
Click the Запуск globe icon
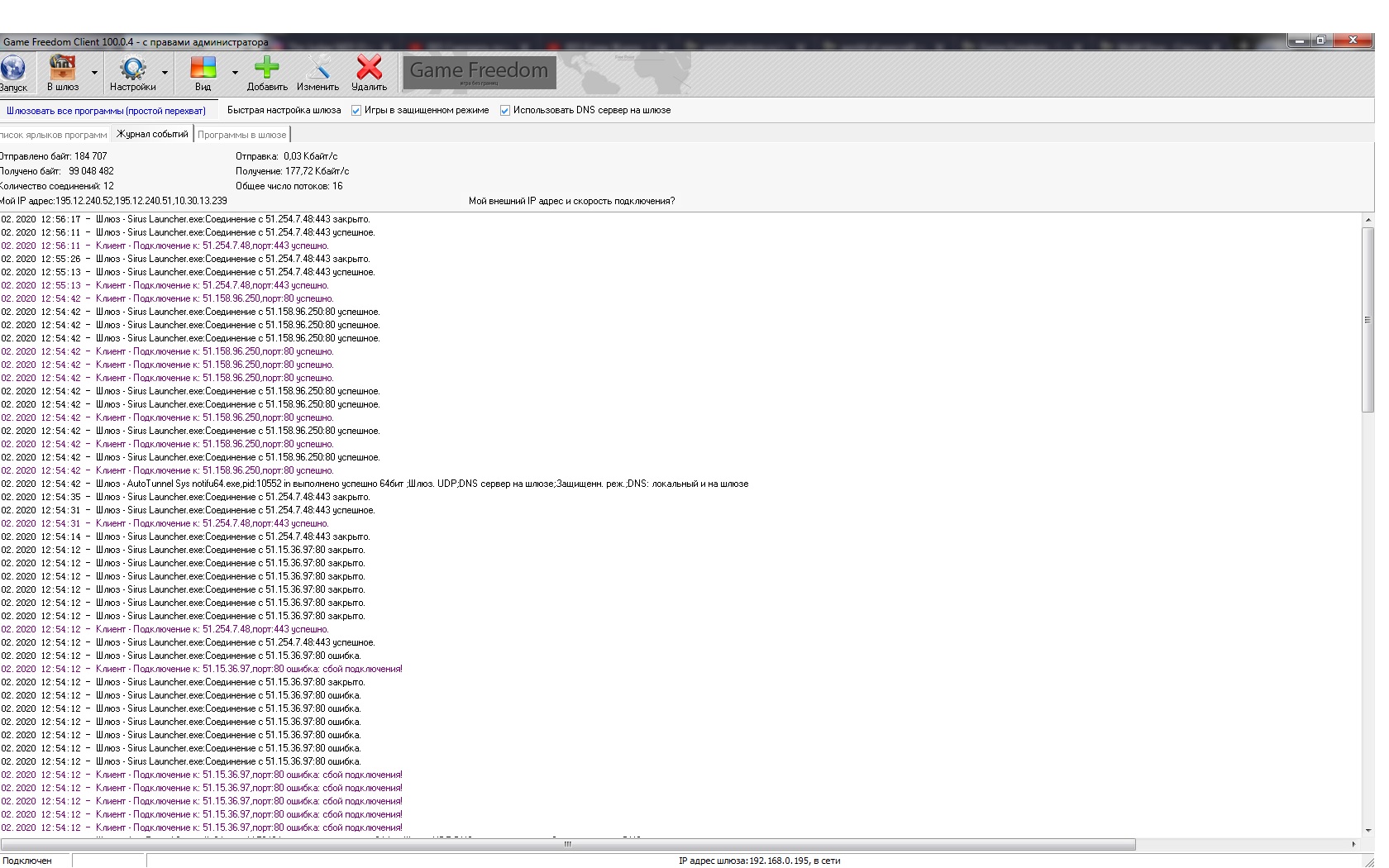tap(13, 69)
